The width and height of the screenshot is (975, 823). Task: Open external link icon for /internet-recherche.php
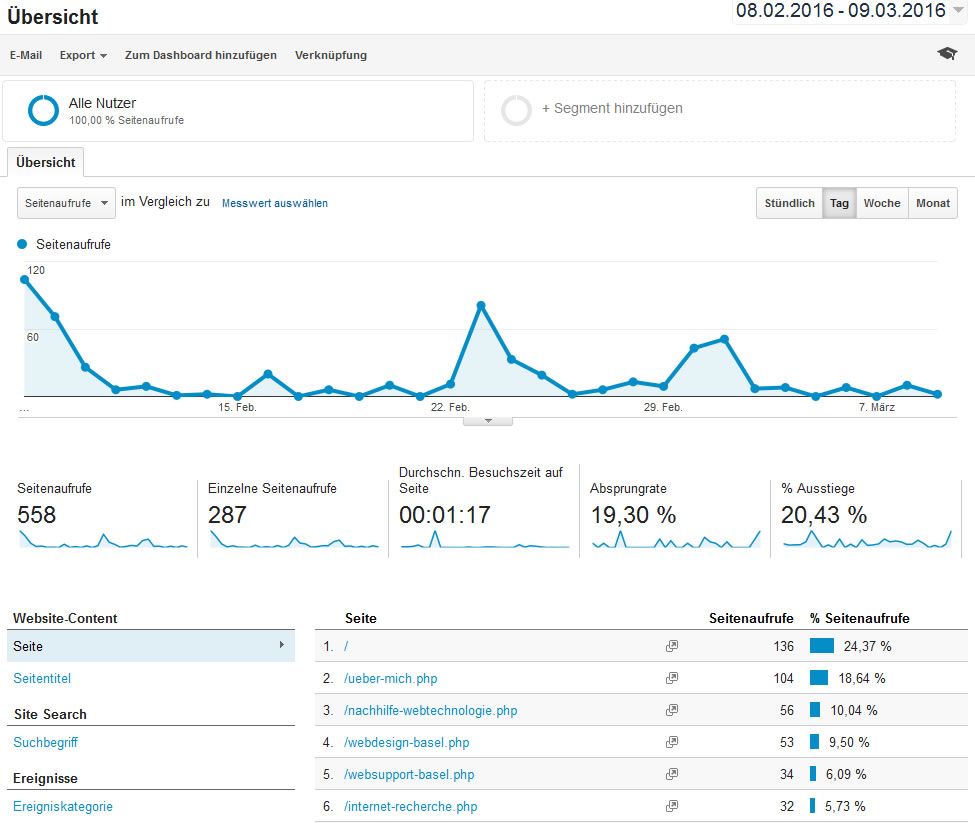point(672,807)
